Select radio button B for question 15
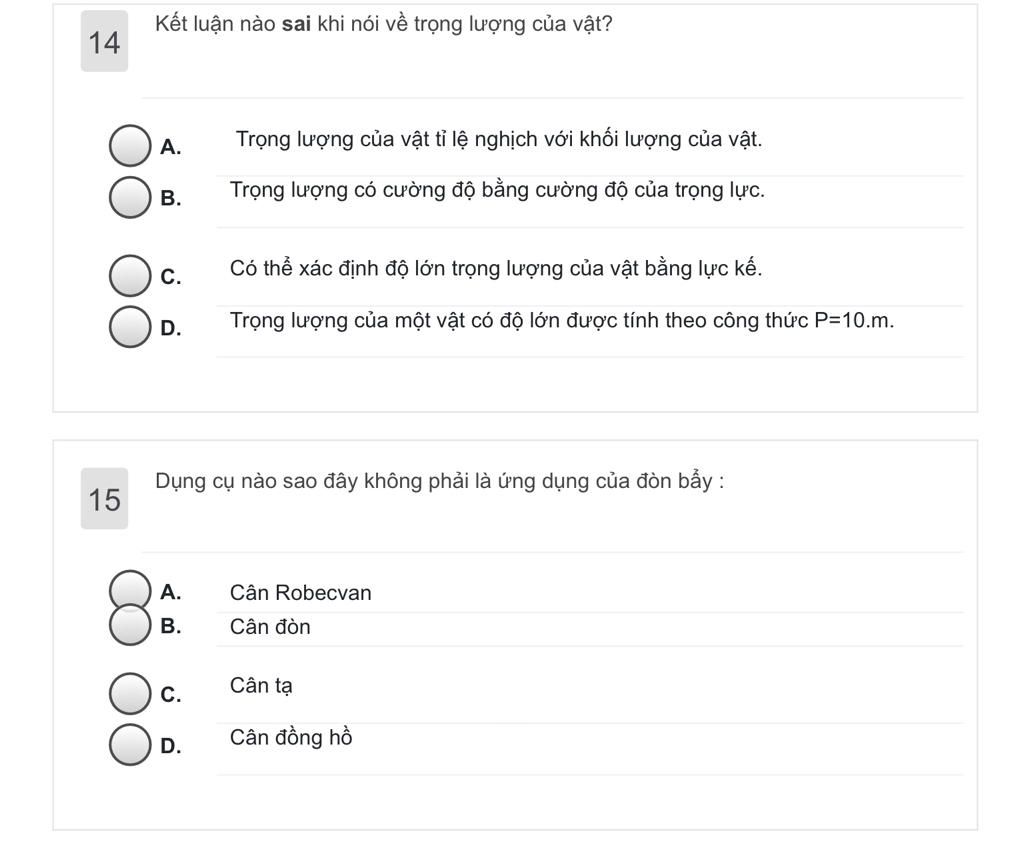1024x842 pixels. [130, 625]
